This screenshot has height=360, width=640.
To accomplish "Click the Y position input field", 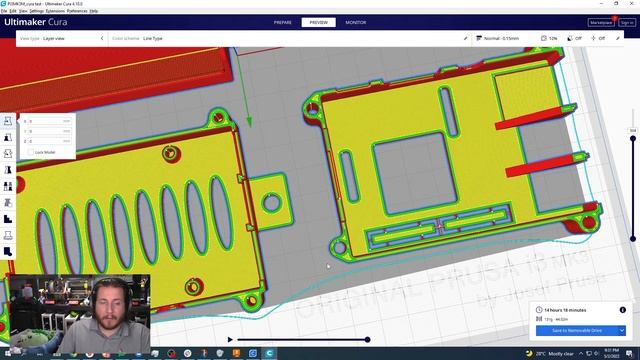I will coord(49,131).
